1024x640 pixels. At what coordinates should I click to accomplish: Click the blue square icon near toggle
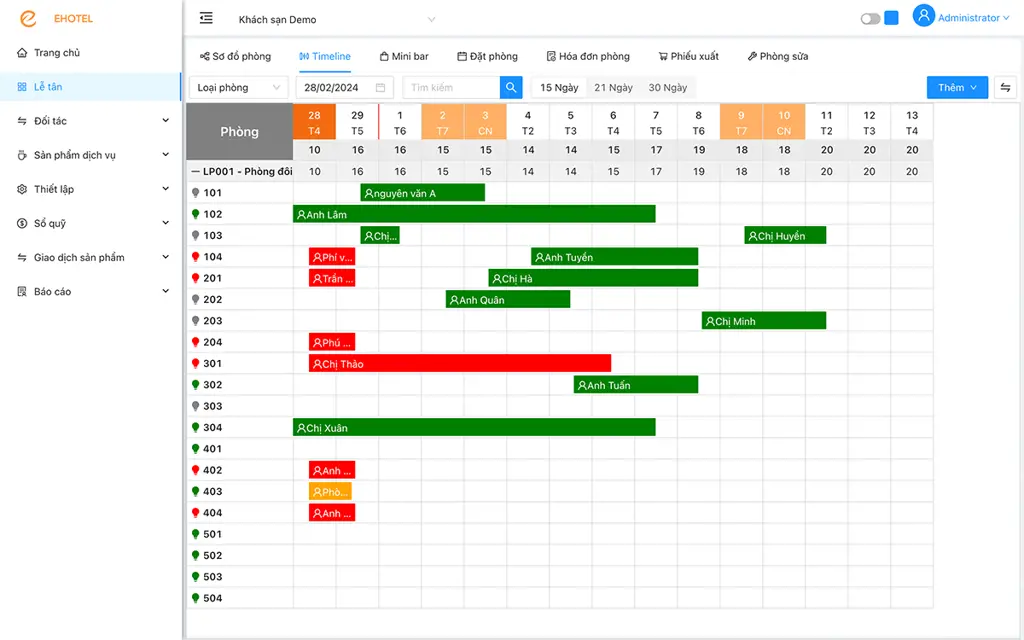coord(891,18)
